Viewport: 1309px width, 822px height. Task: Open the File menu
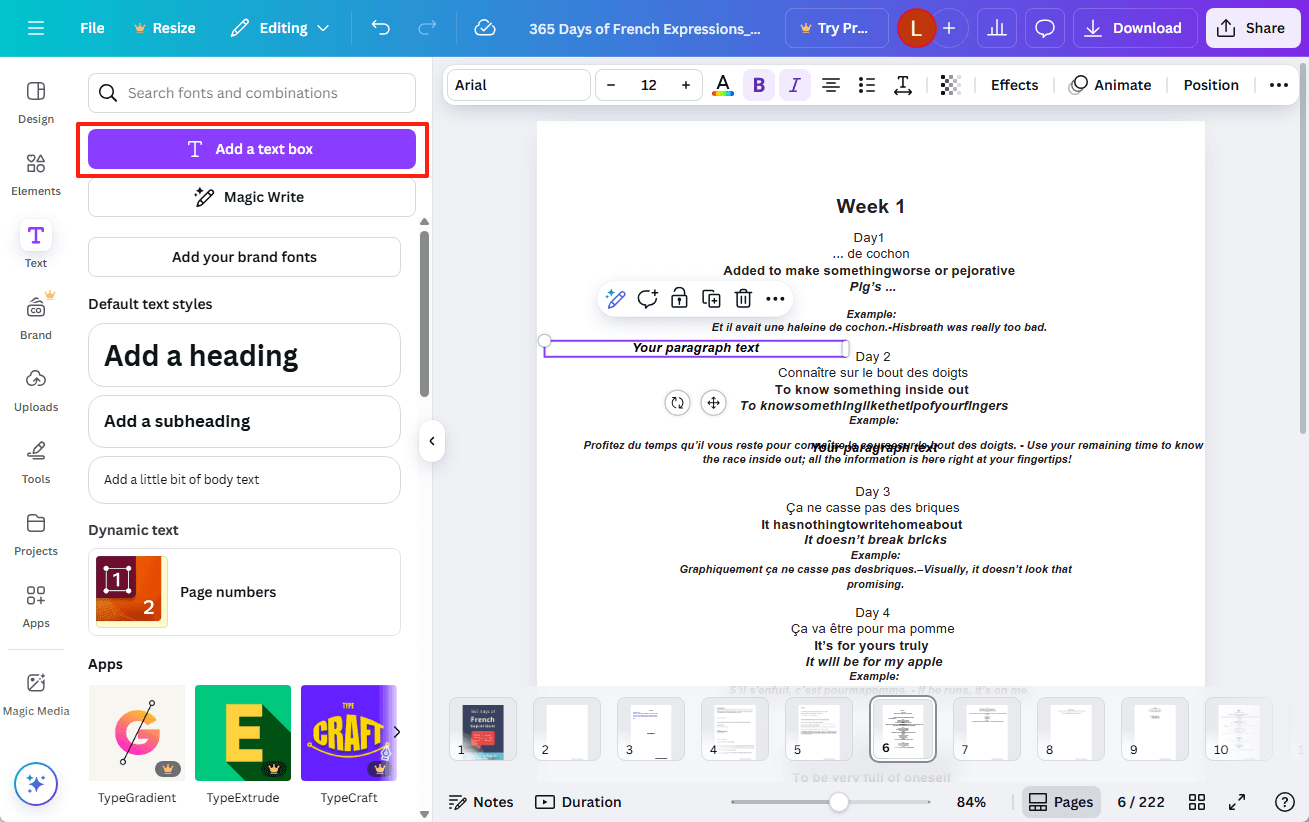(x=92, y=28)
